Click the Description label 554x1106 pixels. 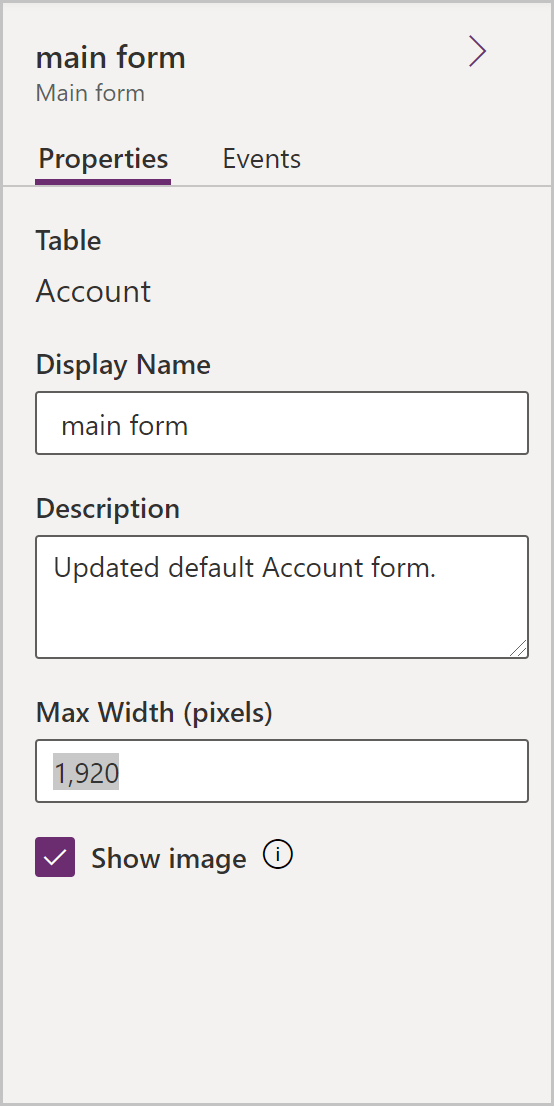[108, 509]
